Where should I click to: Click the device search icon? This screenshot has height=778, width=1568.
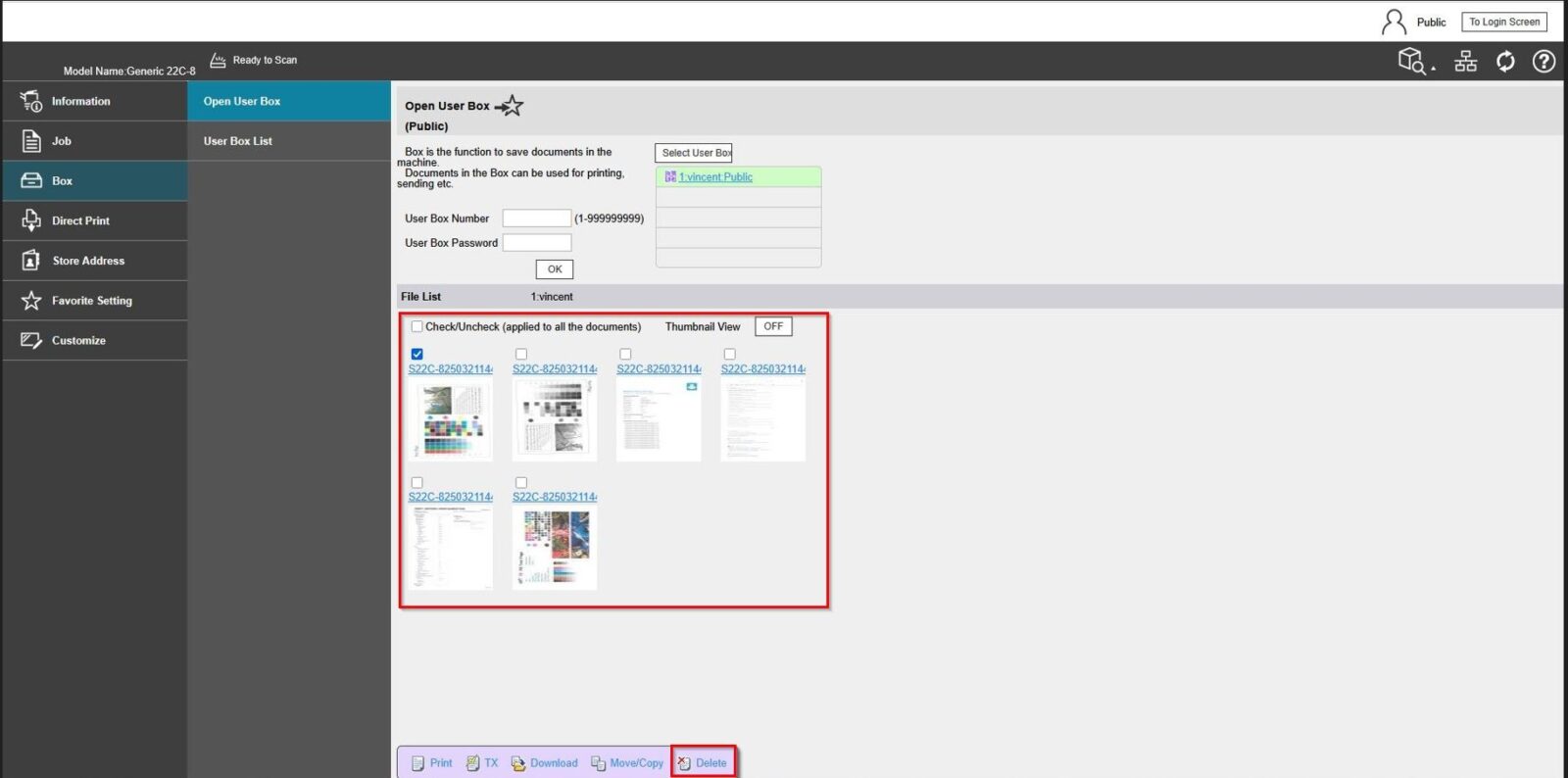(x=1412, y=62)
